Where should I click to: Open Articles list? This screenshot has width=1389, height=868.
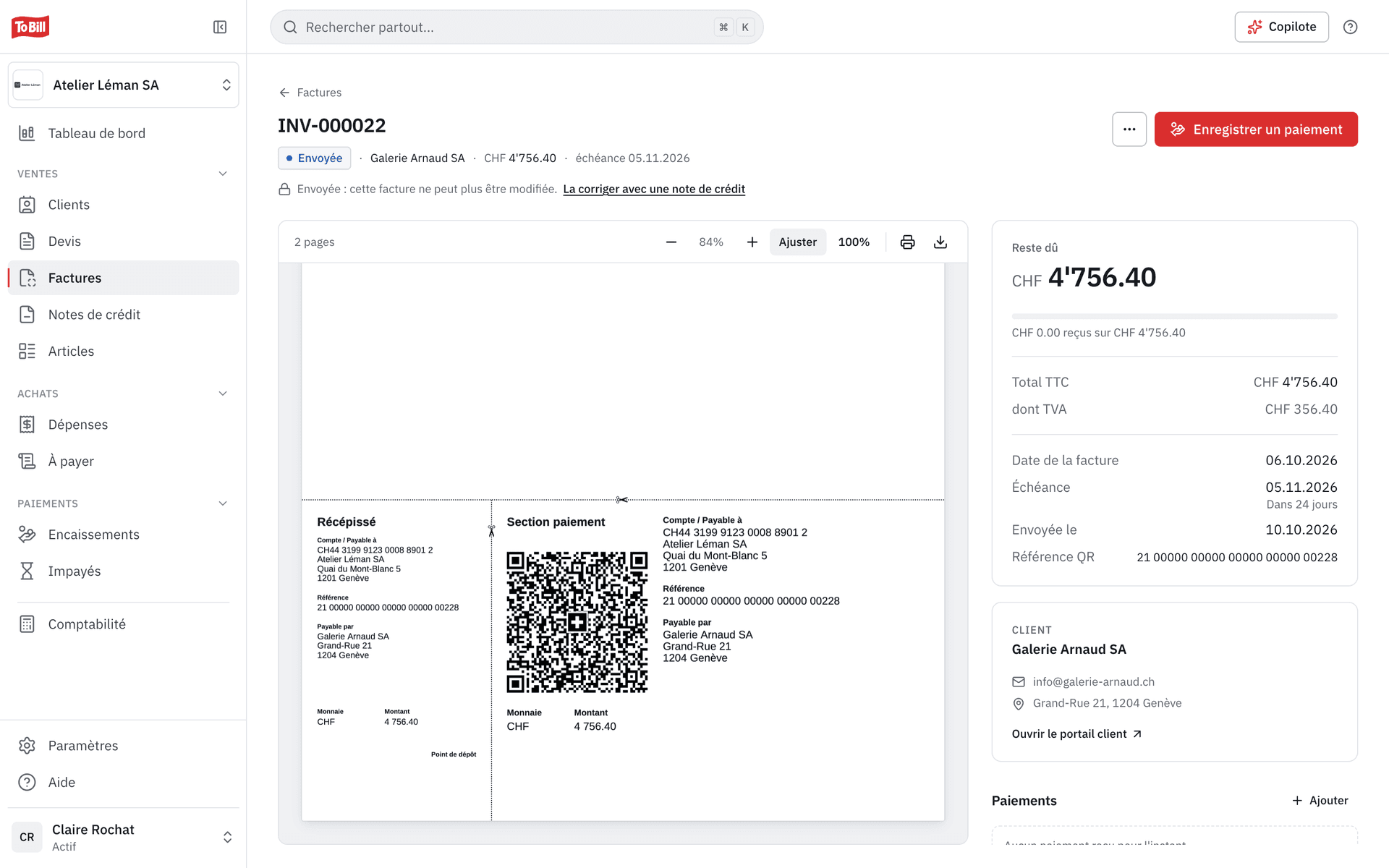click(123, 351)
